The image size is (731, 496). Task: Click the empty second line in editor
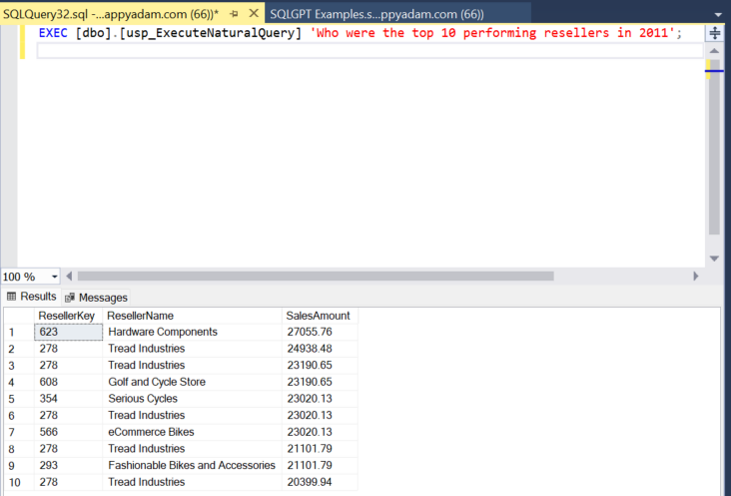tap(370, 50)
